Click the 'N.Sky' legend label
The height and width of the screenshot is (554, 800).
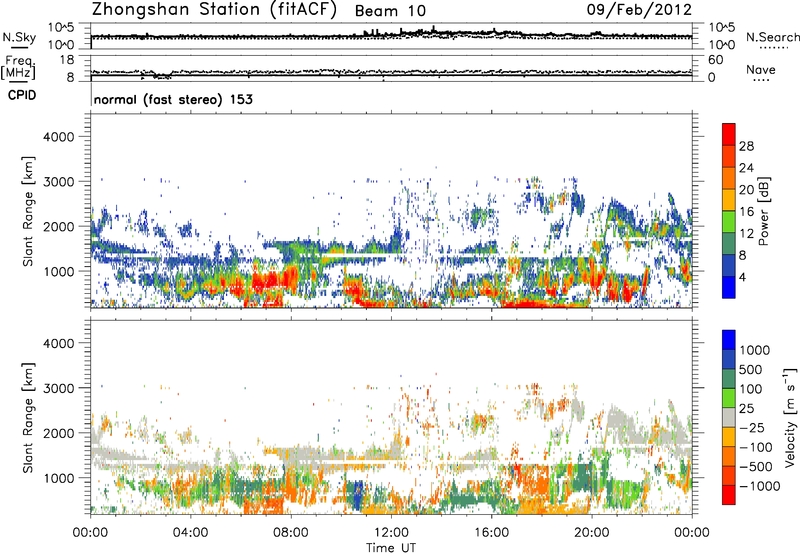pyautogui.click(x=19, y=37)
